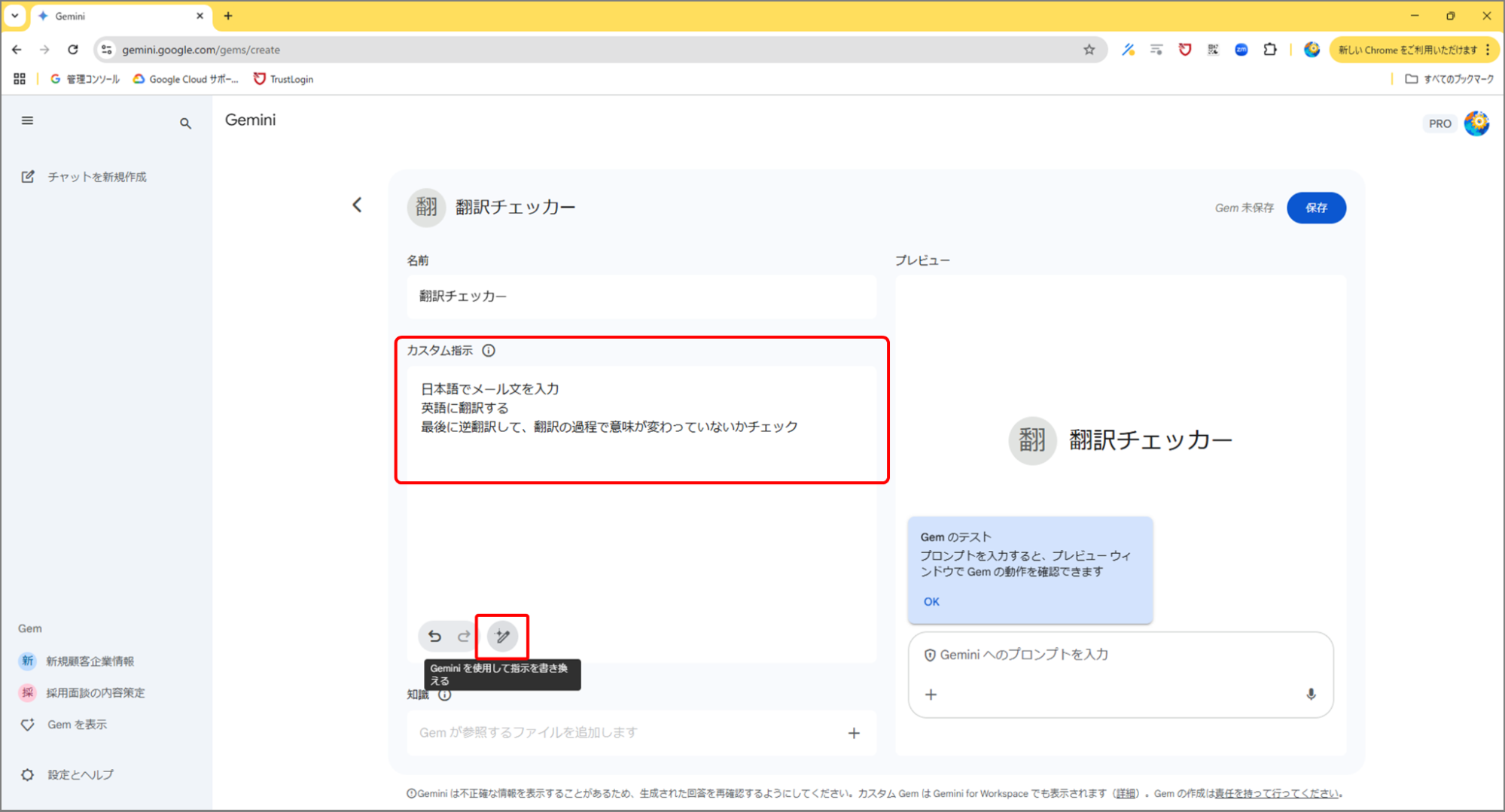Screen dimensions: 1505x812
Task: Open the 詳細 link in footer
Action: click(x=1126, y=793)
